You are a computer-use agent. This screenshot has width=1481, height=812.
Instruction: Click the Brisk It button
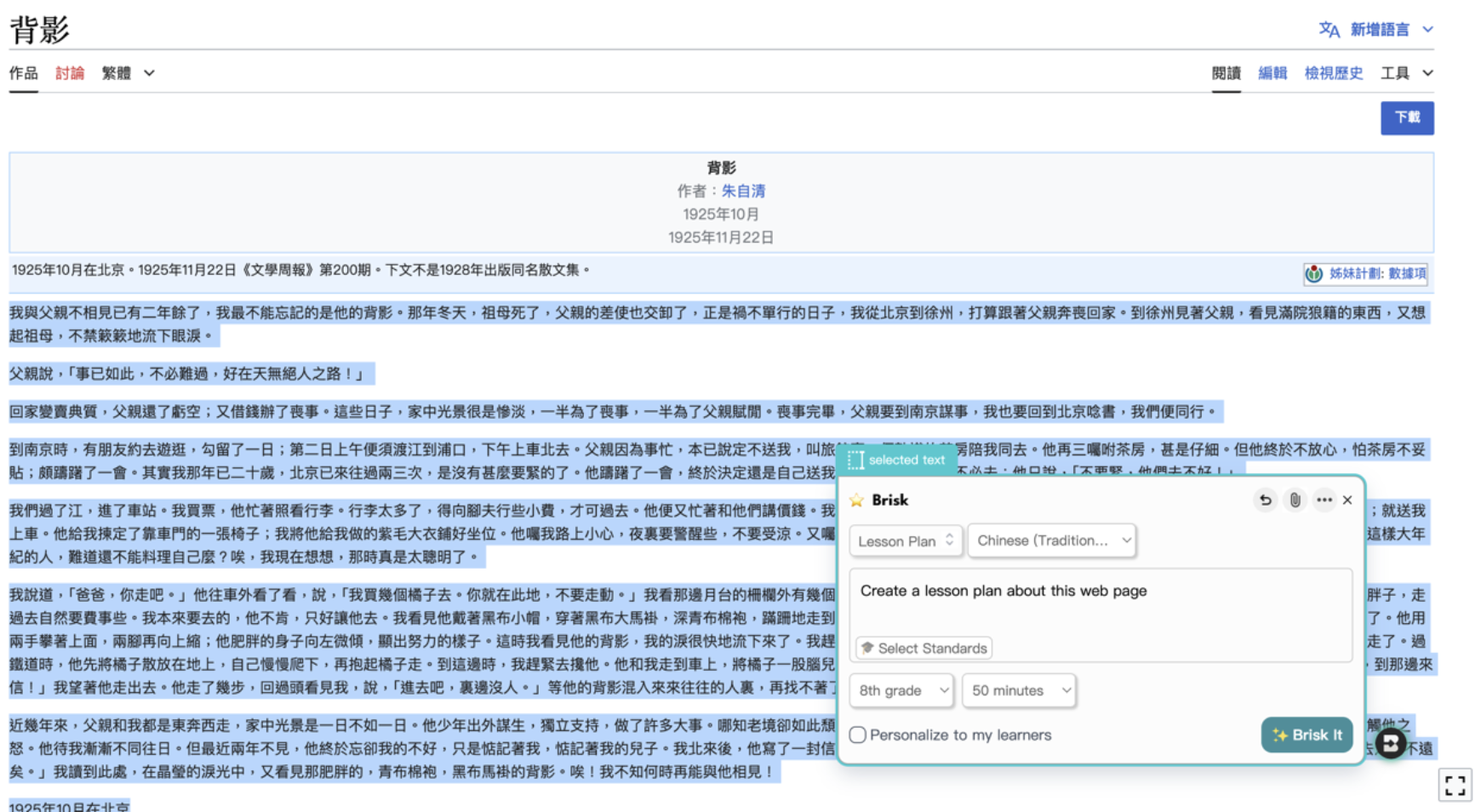tap(1307, 735)
